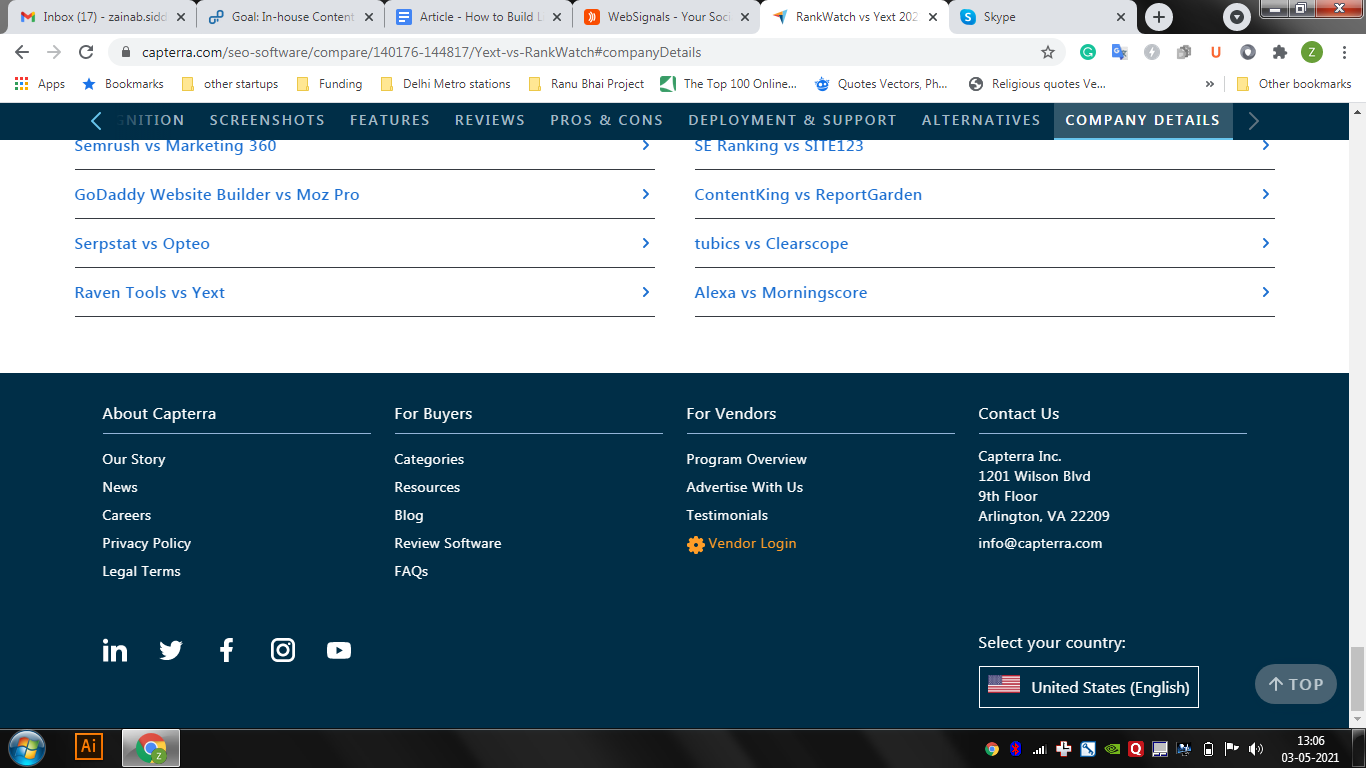Open the Delhi Metro stations bookmark folder
Image resolution: width=1366 pixels, height=768 pixels.
click(x=445, y=84)
